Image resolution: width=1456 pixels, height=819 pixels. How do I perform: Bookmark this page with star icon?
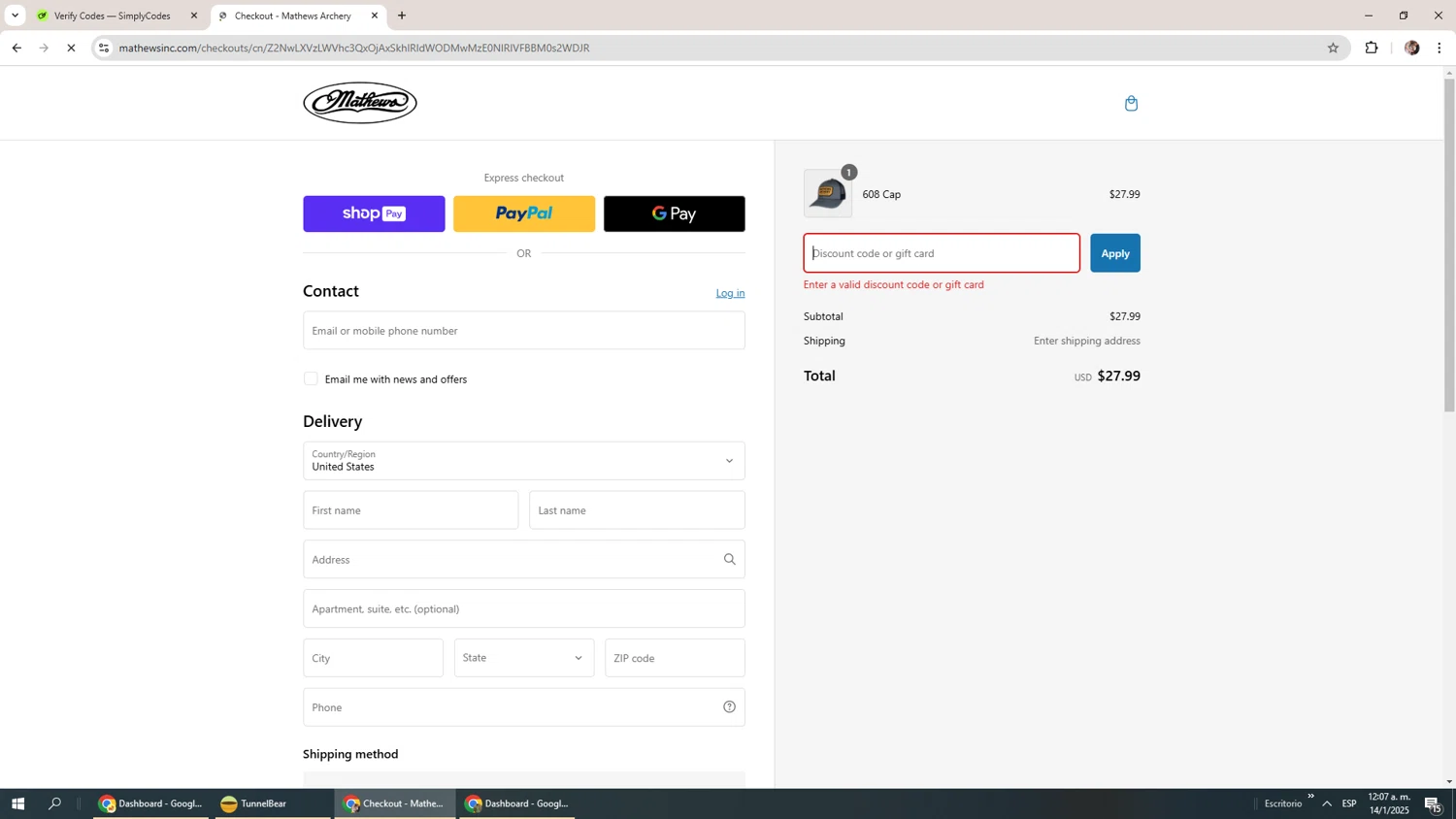click(1333, 48)
